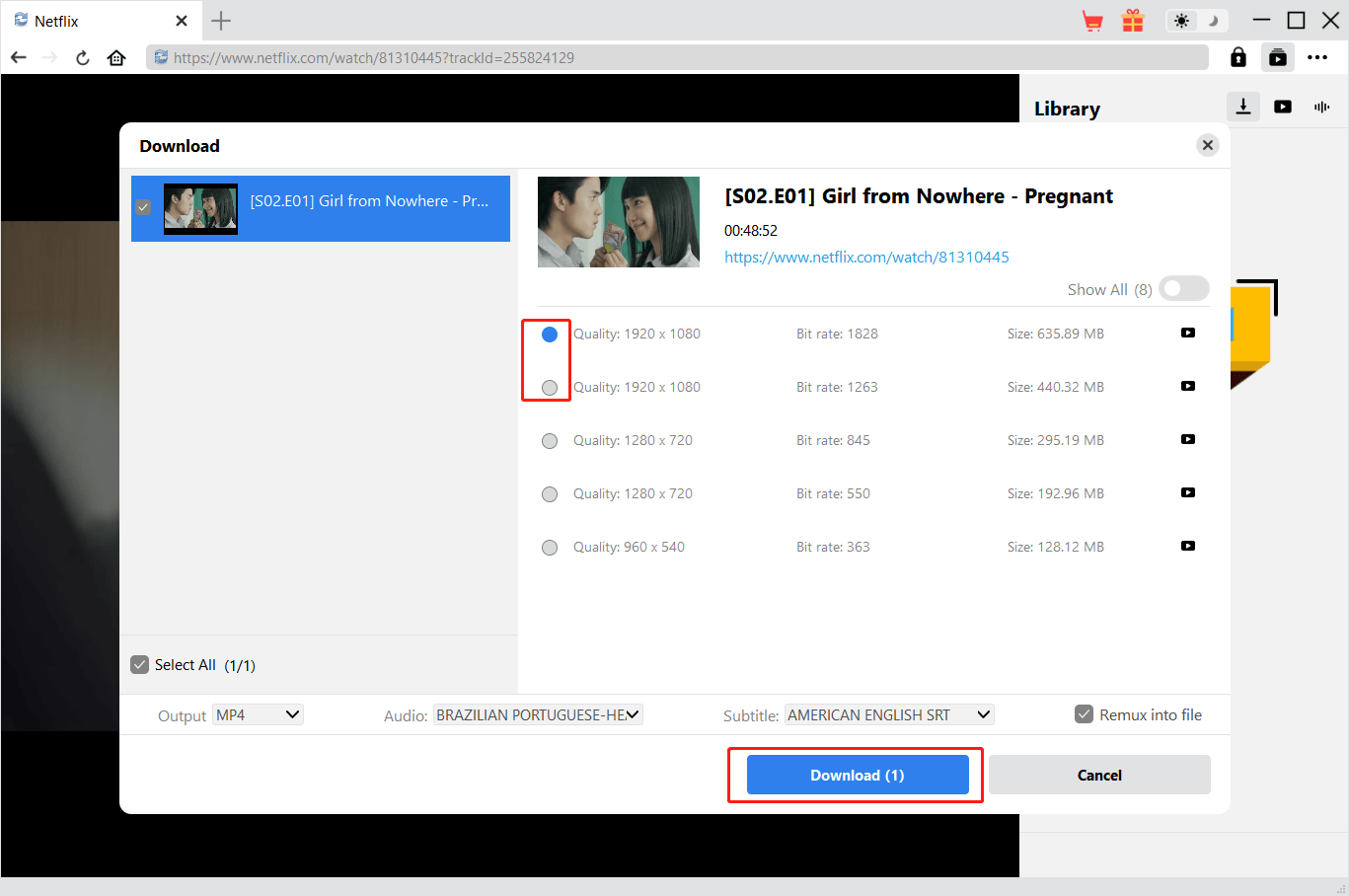
Task: Open the Output format MP4 dropdown
Action: pyautogui.click(x=258, y=714)
